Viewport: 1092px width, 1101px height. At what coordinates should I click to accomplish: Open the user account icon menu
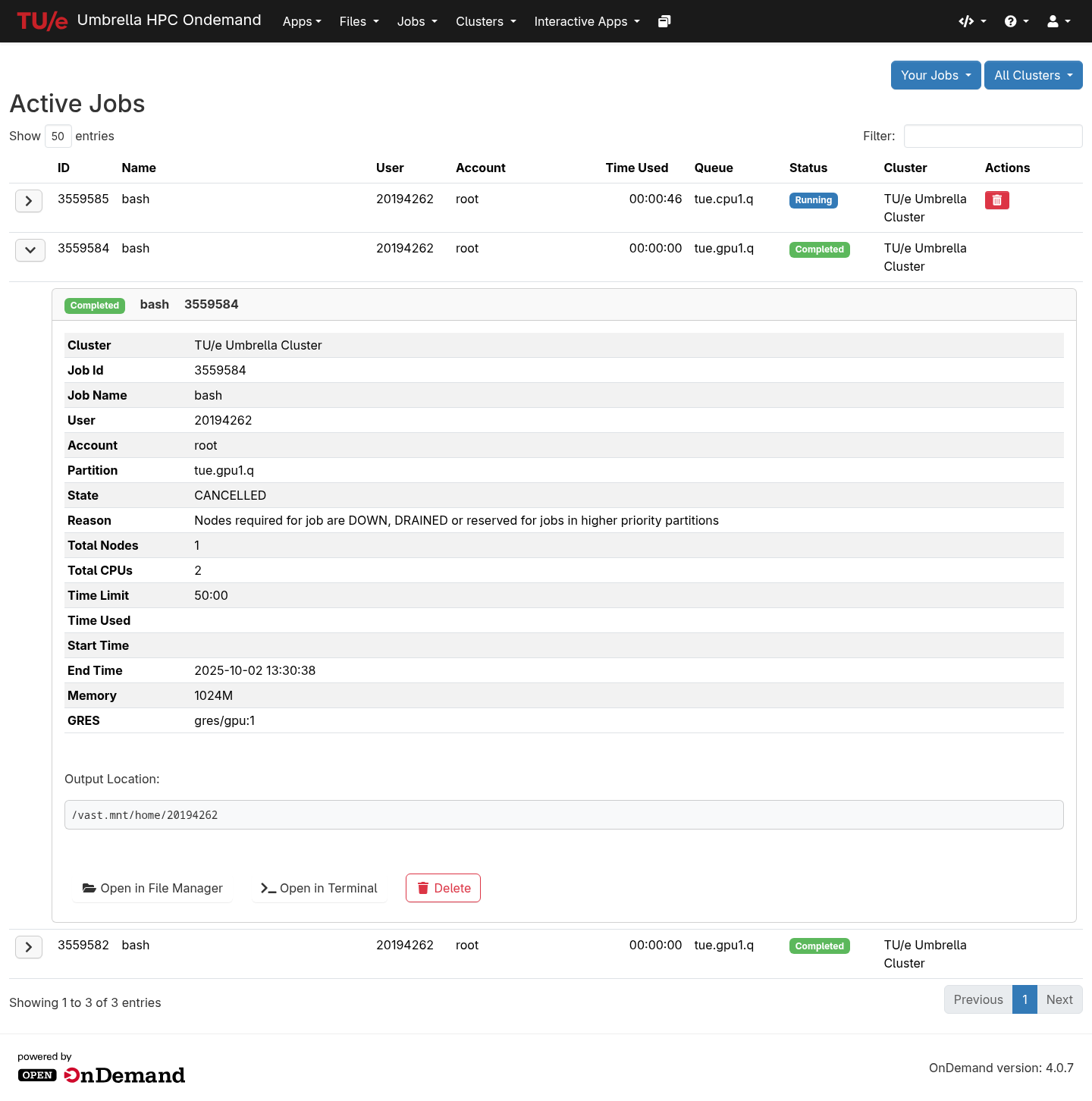(x=1059, y=21)
